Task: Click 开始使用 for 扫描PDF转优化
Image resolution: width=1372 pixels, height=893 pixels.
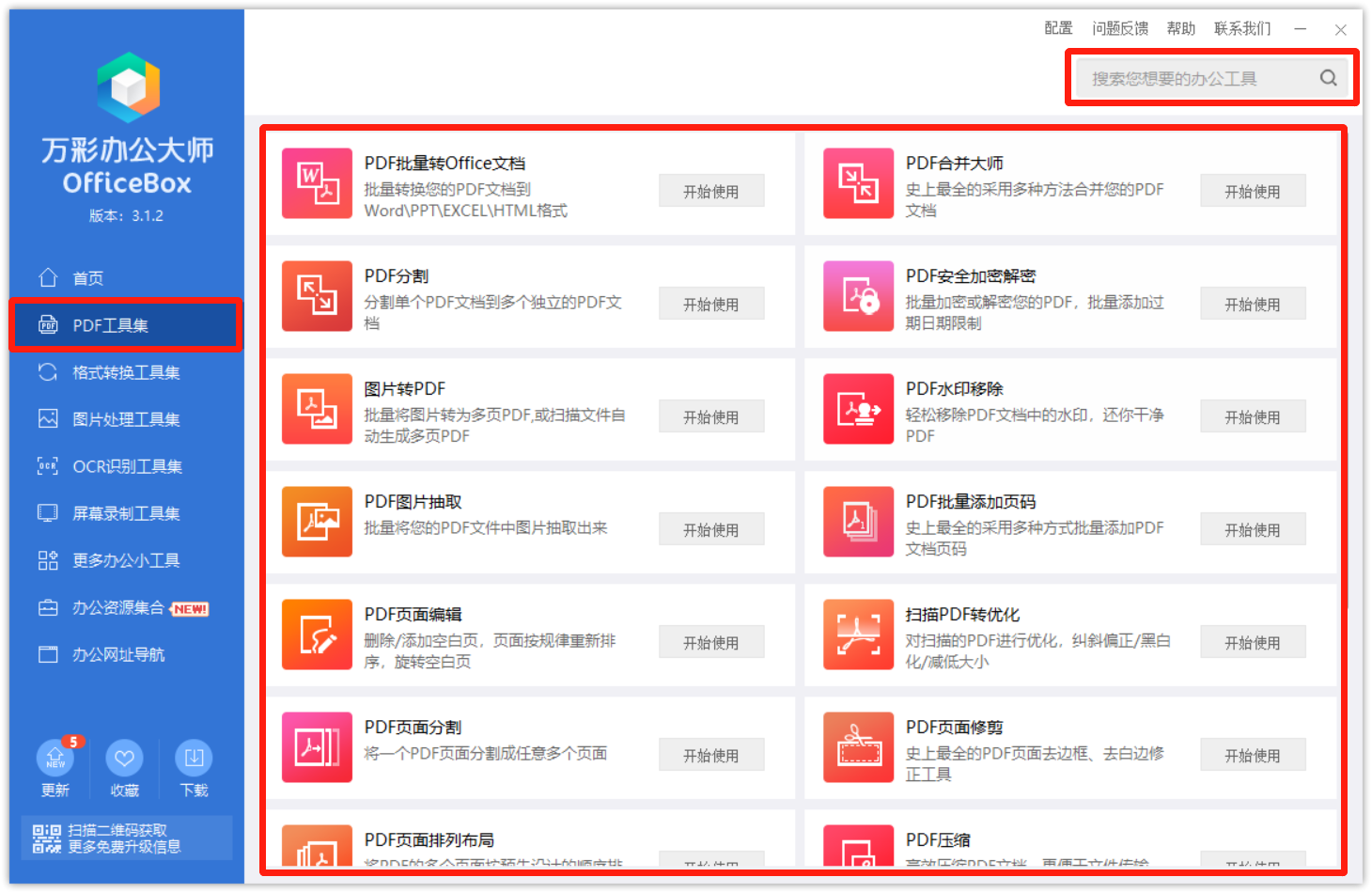Action: tap(1253, 642)
